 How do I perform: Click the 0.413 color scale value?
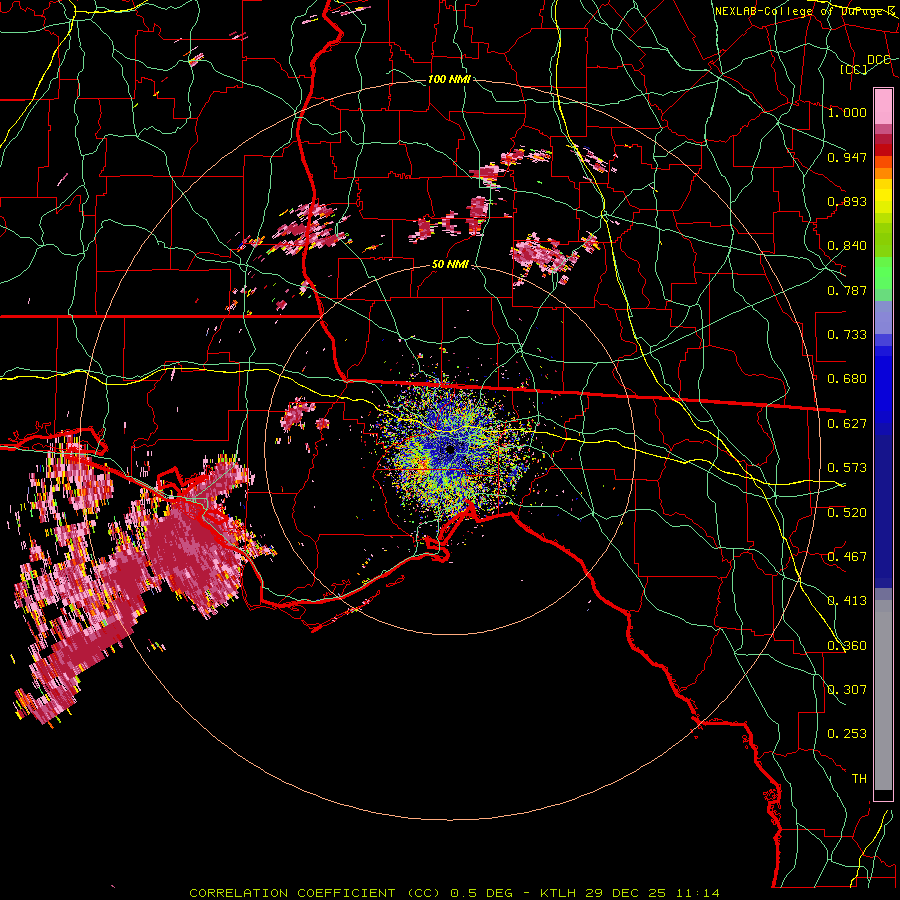click(x=847, y=601)
